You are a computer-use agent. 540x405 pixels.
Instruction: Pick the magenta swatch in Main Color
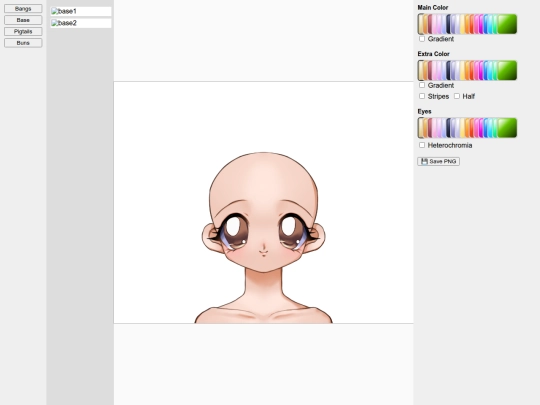point(481,24)
